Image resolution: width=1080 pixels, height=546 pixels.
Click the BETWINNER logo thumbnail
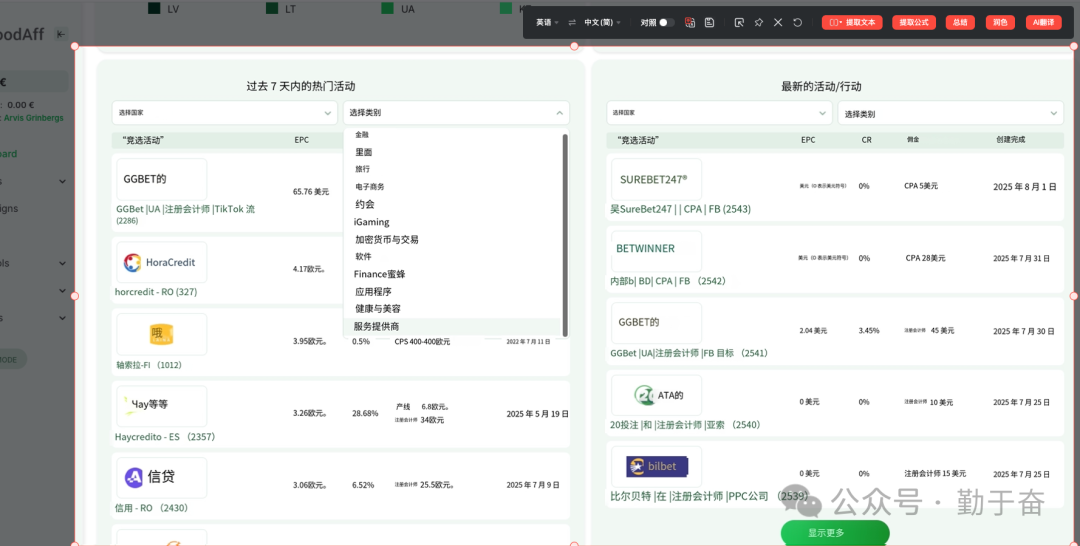656,251
